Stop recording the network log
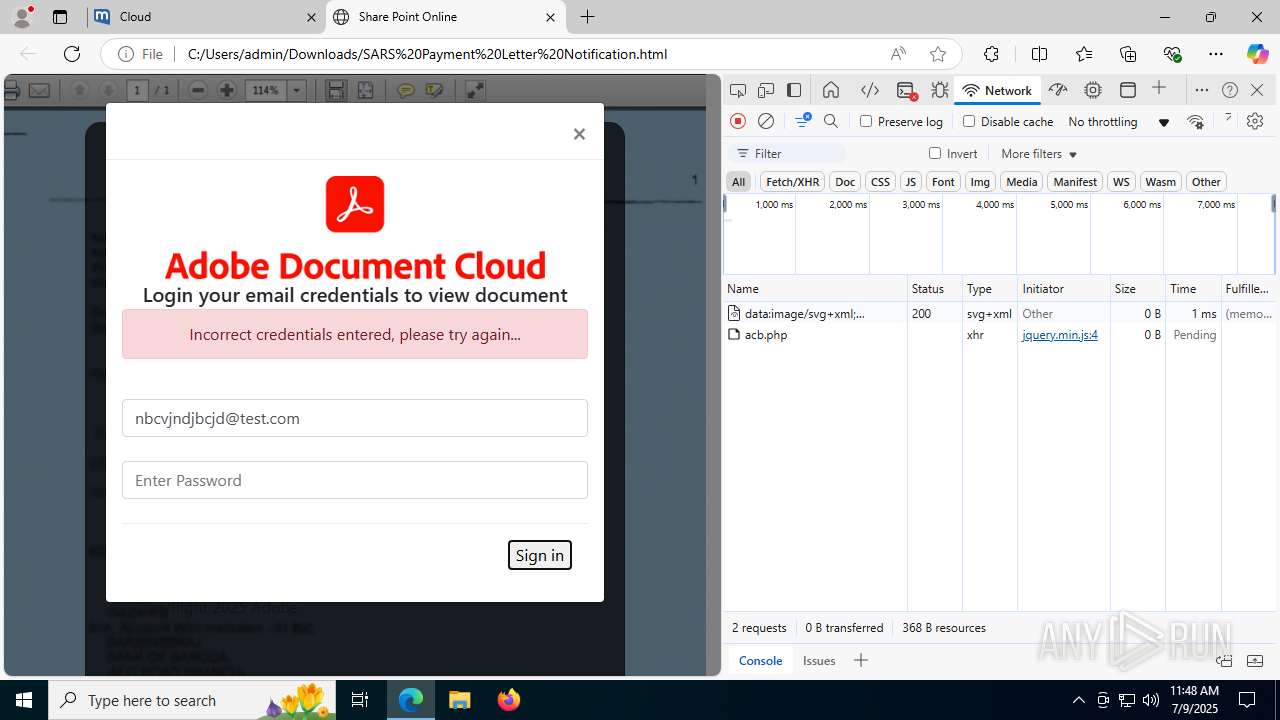The image size is (1280, 720). tap(738, 121)
